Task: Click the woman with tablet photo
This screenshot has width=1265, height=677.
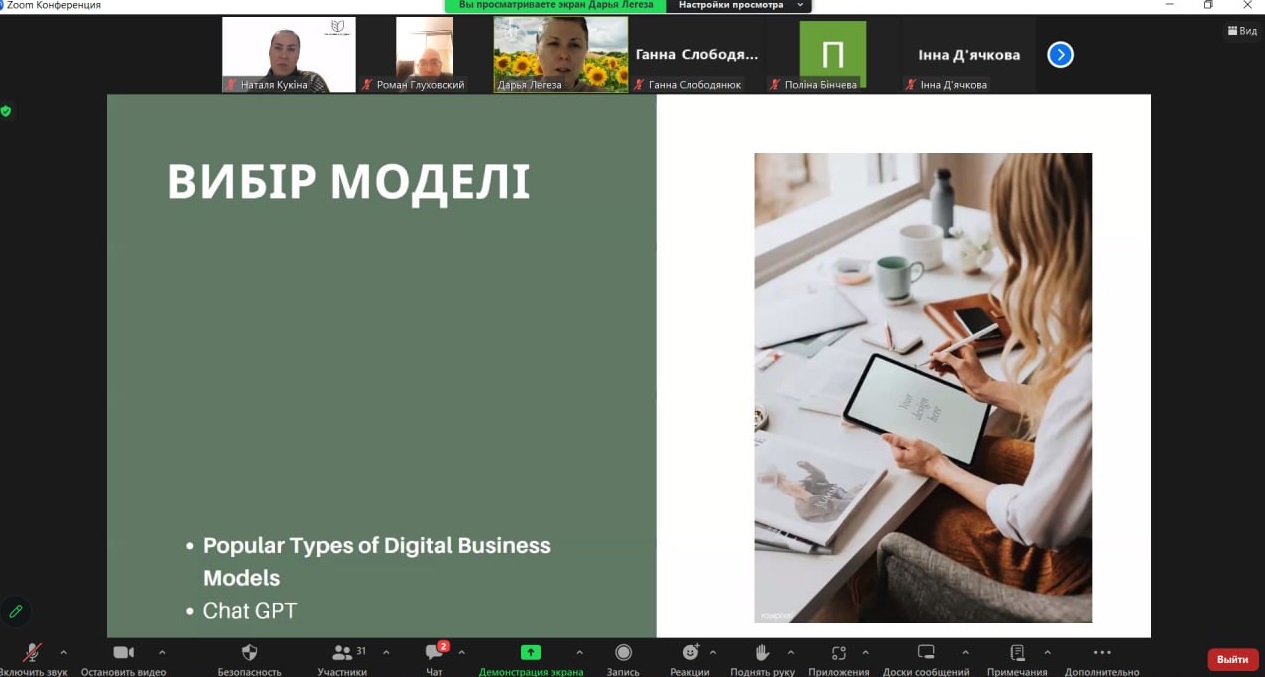Action: 923,388
